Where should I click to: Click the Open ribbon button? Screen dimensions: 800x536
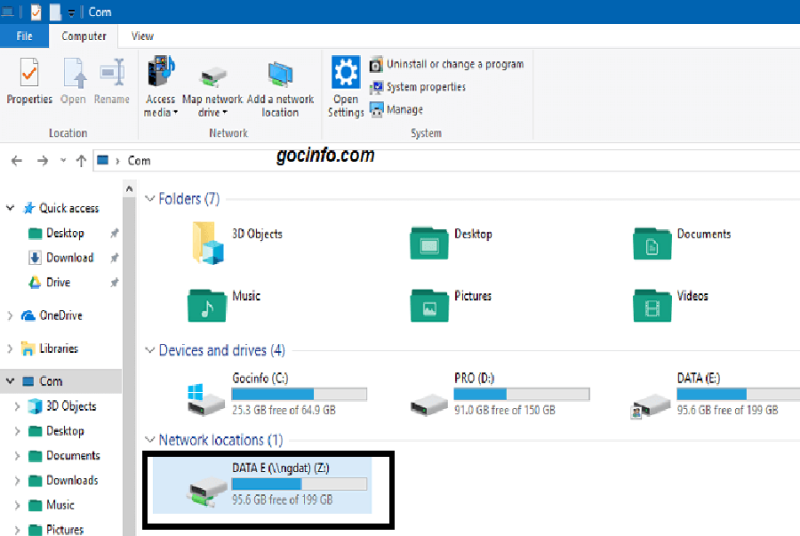pos(73,81)
